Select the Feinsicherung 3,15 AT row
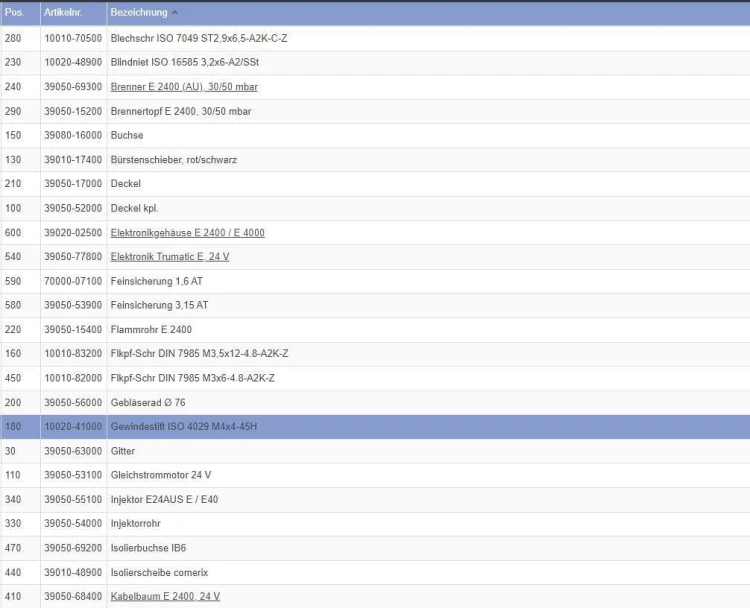This screenshot has height=608, width=750. coord(375,305)
